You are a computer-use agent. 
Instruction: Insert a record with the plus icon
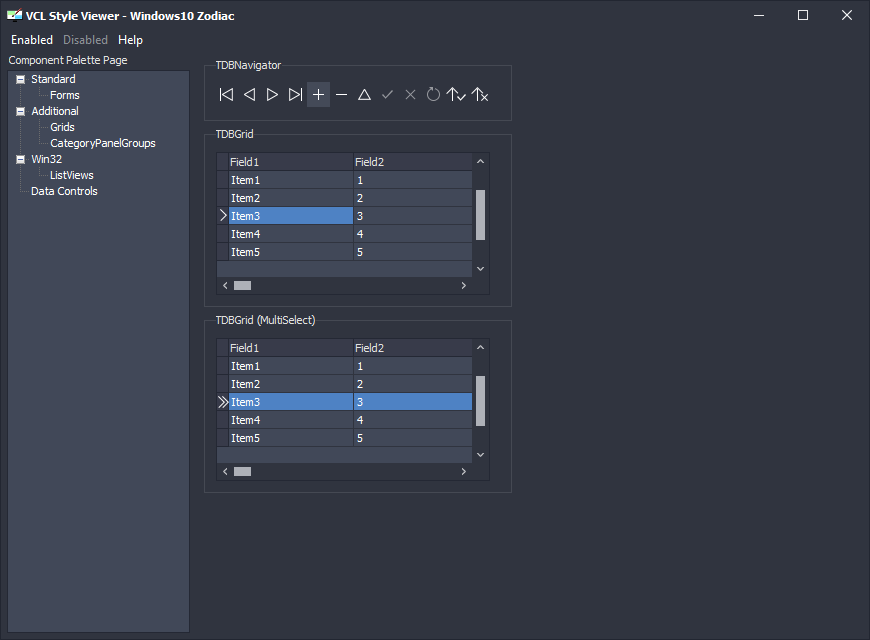pos(318,95)
